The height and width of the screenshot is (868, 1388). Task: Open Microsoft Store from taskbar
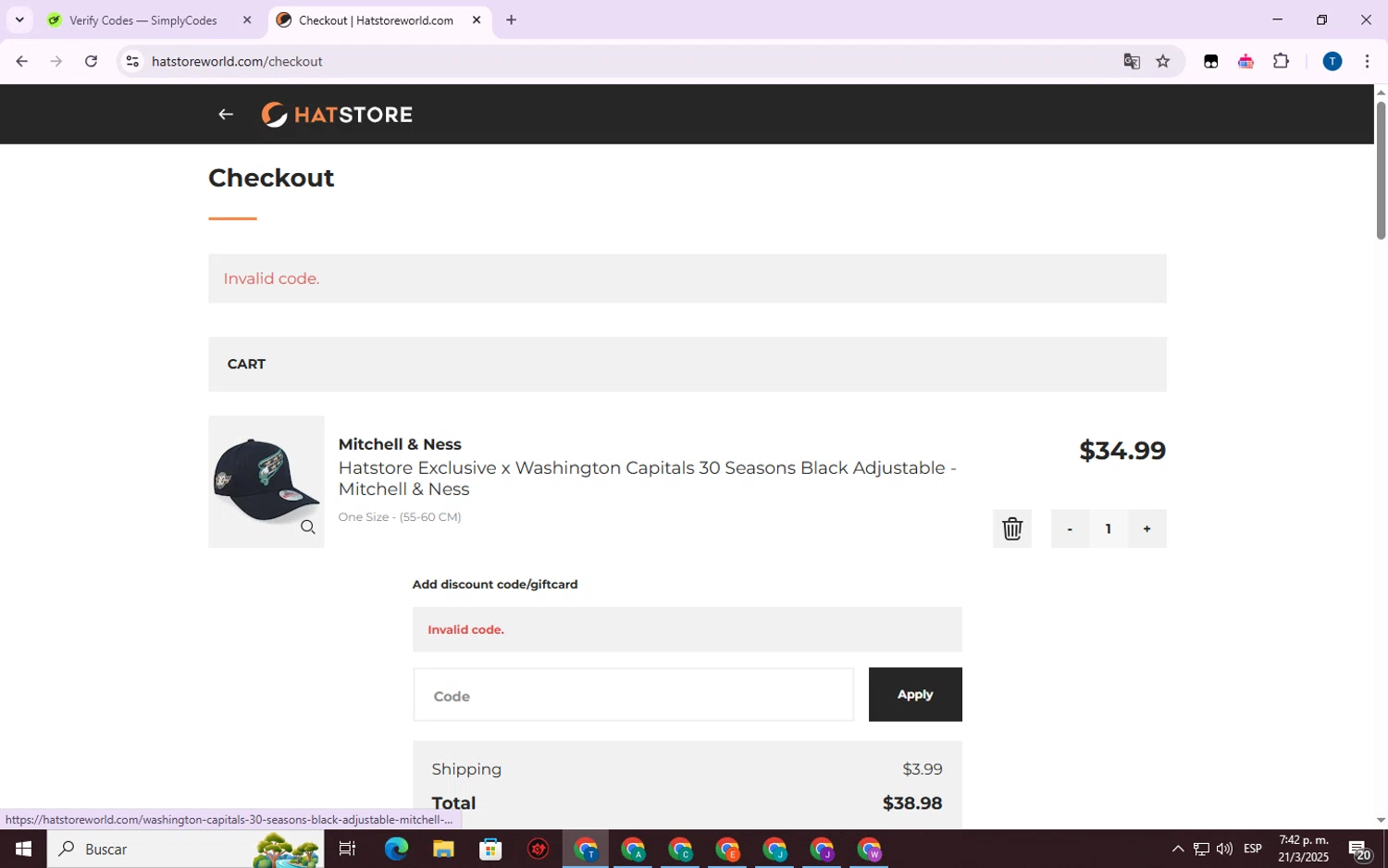click(x=490, y=849)
